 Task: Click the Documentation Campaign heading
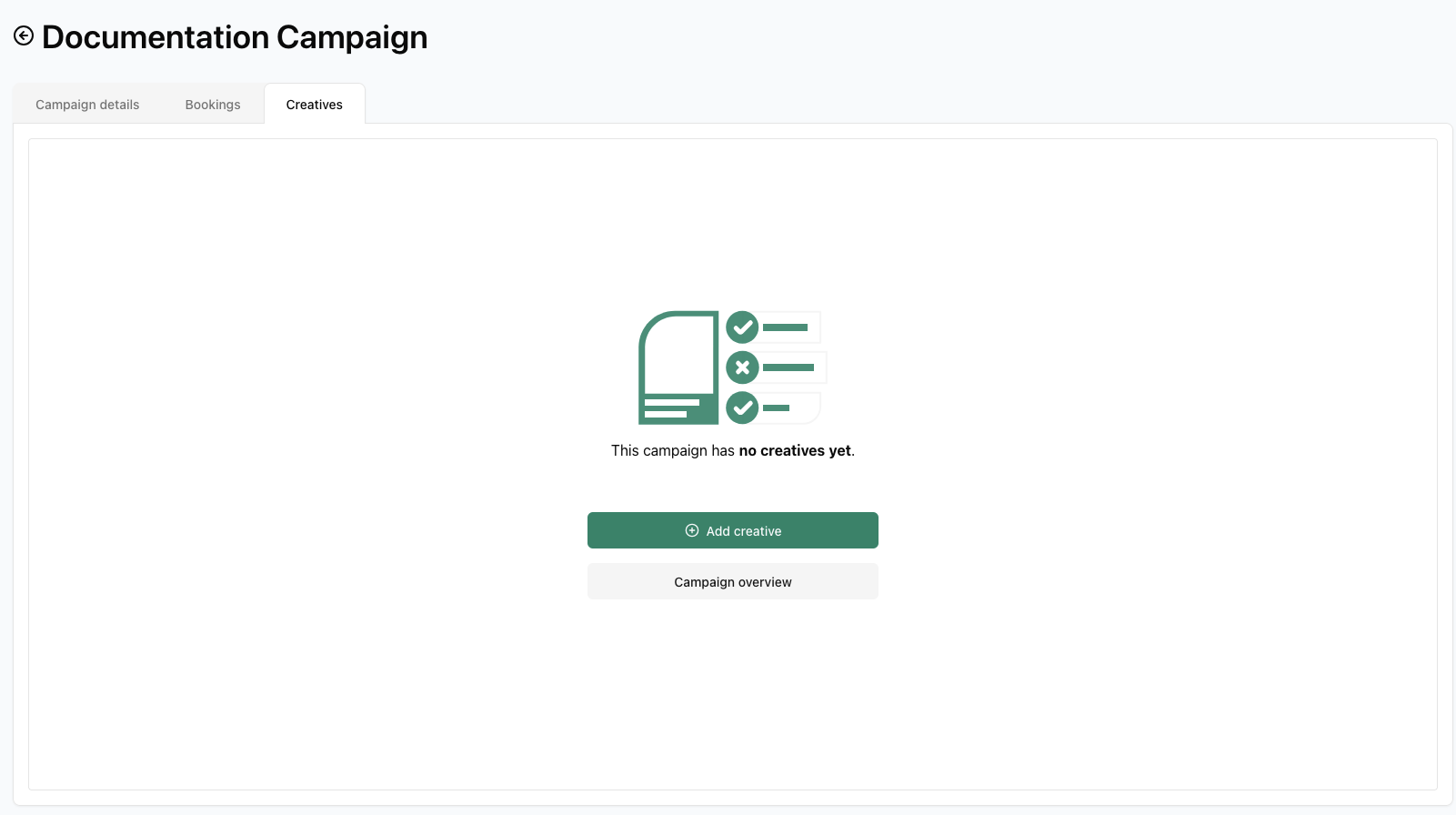pos(235,37)
